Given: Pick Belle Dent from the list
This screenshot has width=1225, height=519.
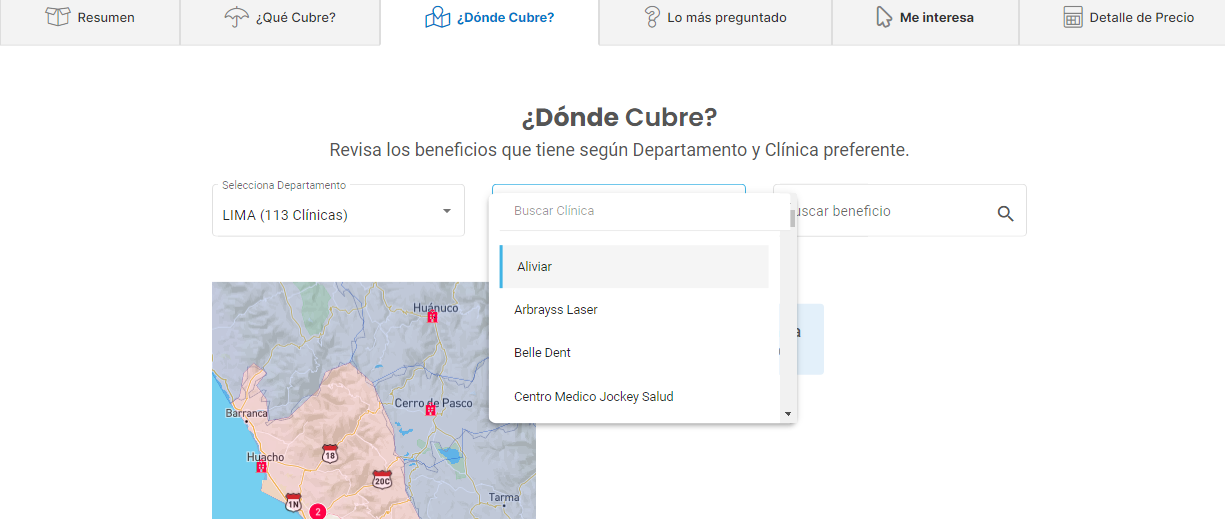Looking at the screenshot, I should tap(634, 353).
